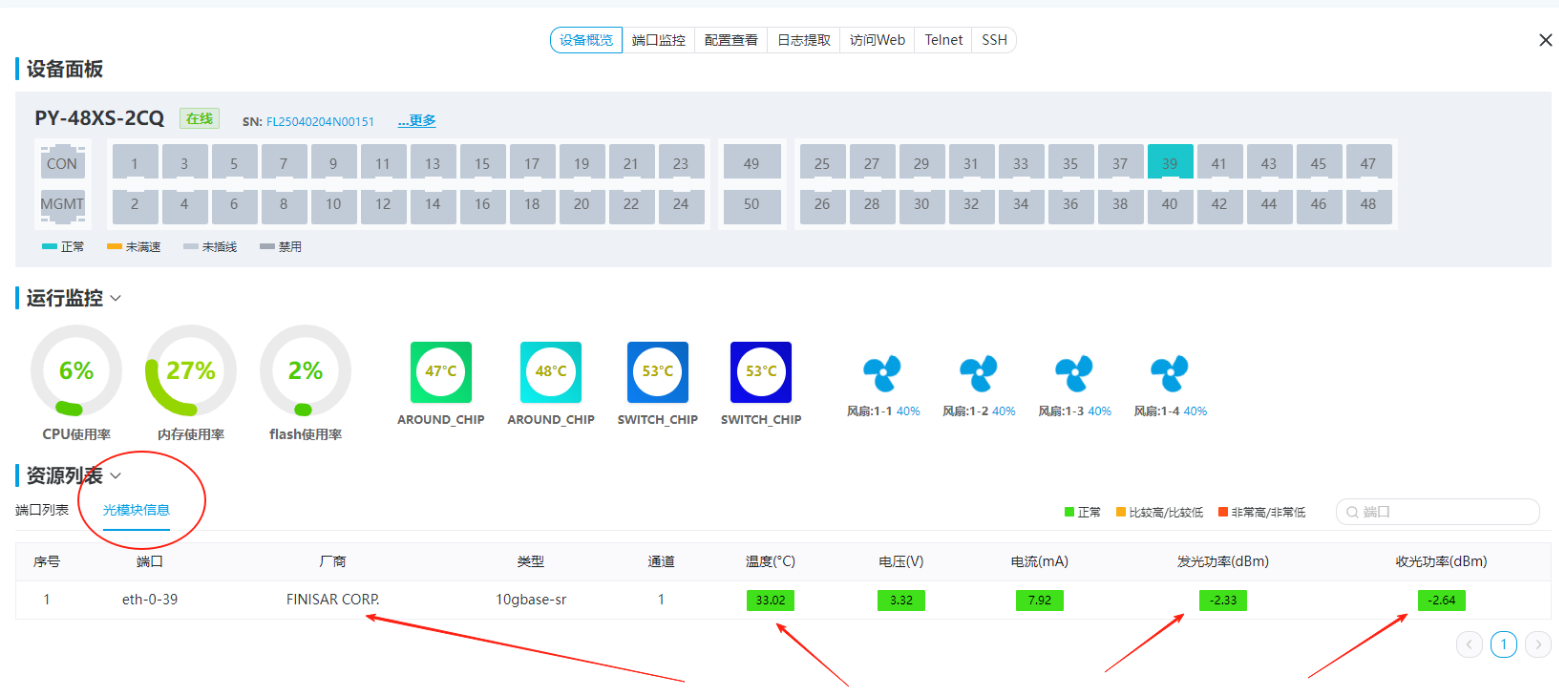Screen dimensions: 1559x688
Task: Click the ...更多 link
Action: point(417,120)
